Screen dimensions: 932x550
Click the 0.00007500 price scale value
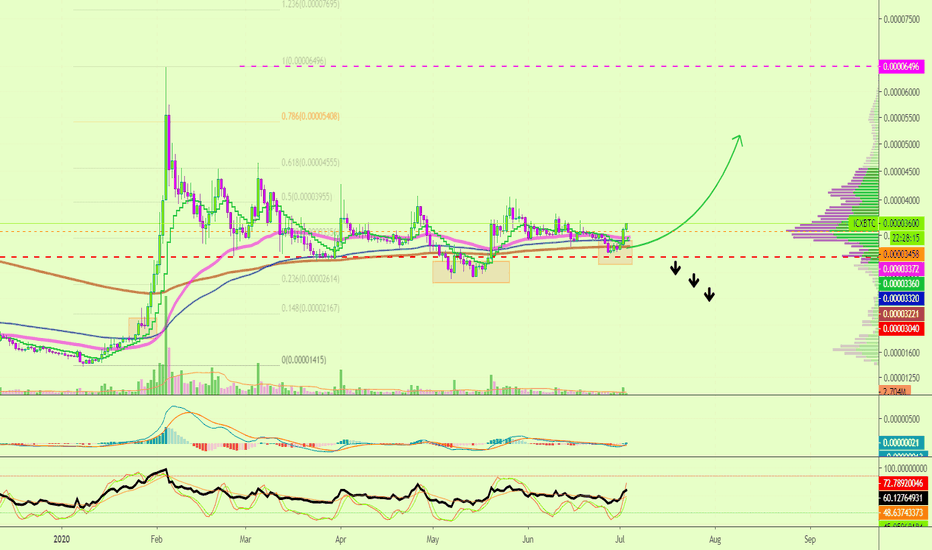(901, 20)
